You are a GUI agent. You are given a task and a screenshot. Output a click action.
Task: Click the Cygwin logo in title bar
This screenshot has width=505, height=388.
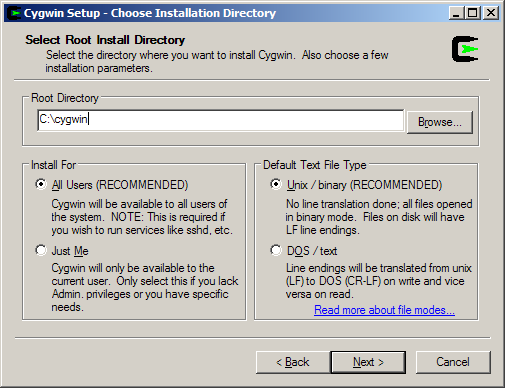coord(14,13)
